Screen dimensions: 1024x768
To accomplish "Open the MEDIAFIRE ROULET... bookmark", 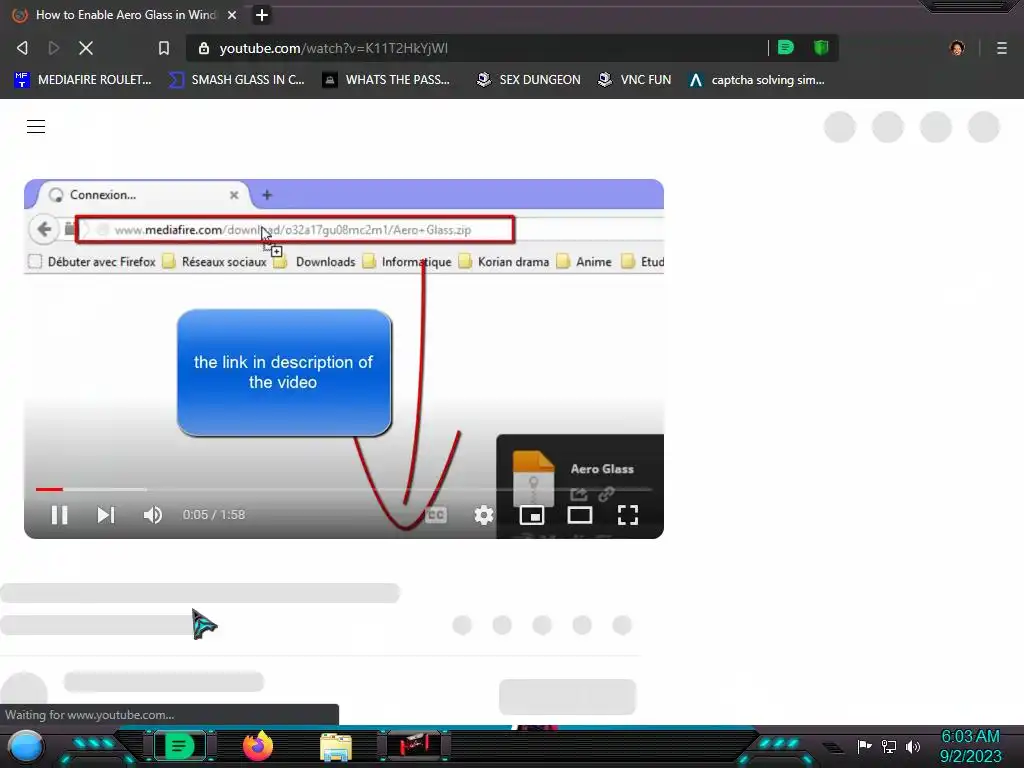I will pyautogui.click(x=83, y=80).
